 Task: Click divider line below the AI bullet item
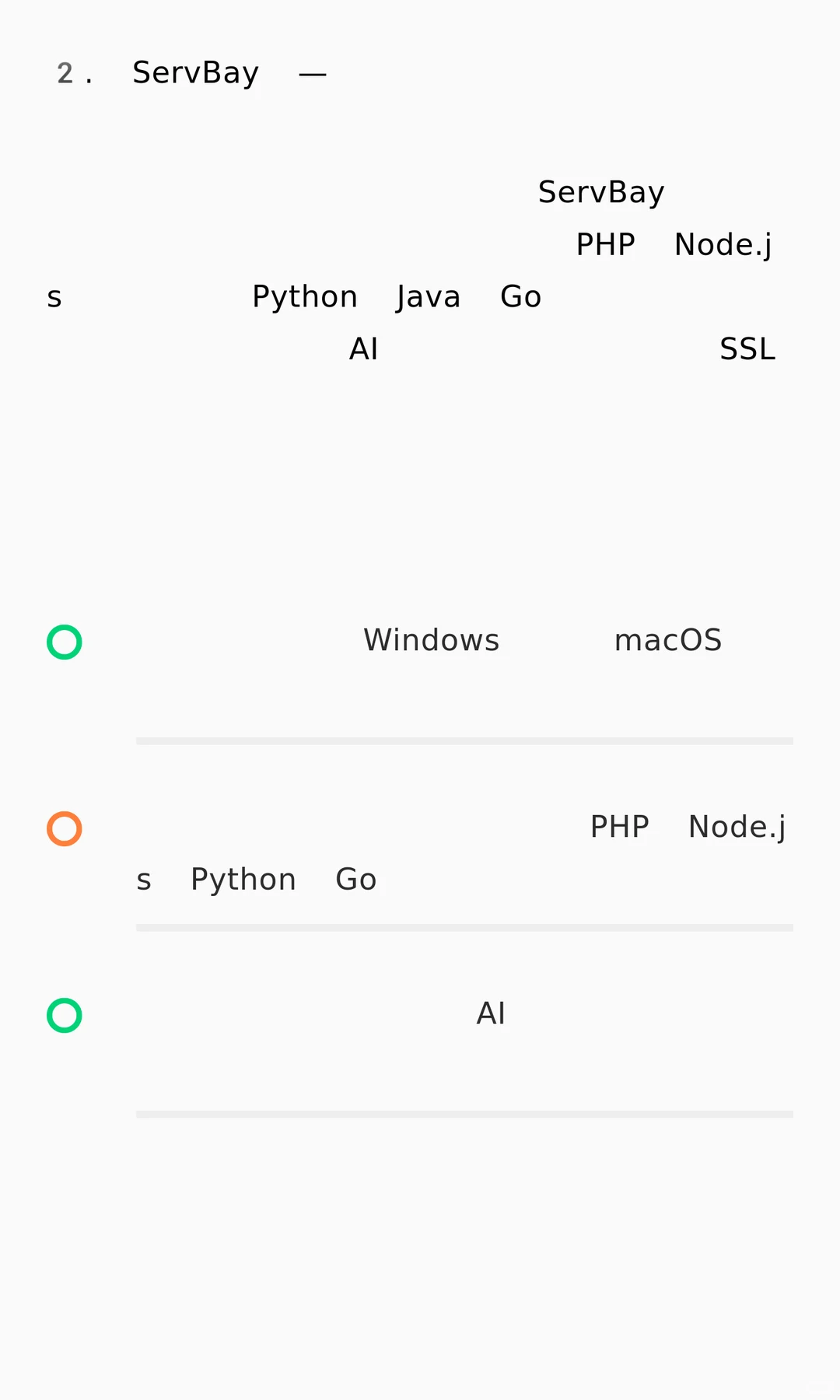[464, 1115]
